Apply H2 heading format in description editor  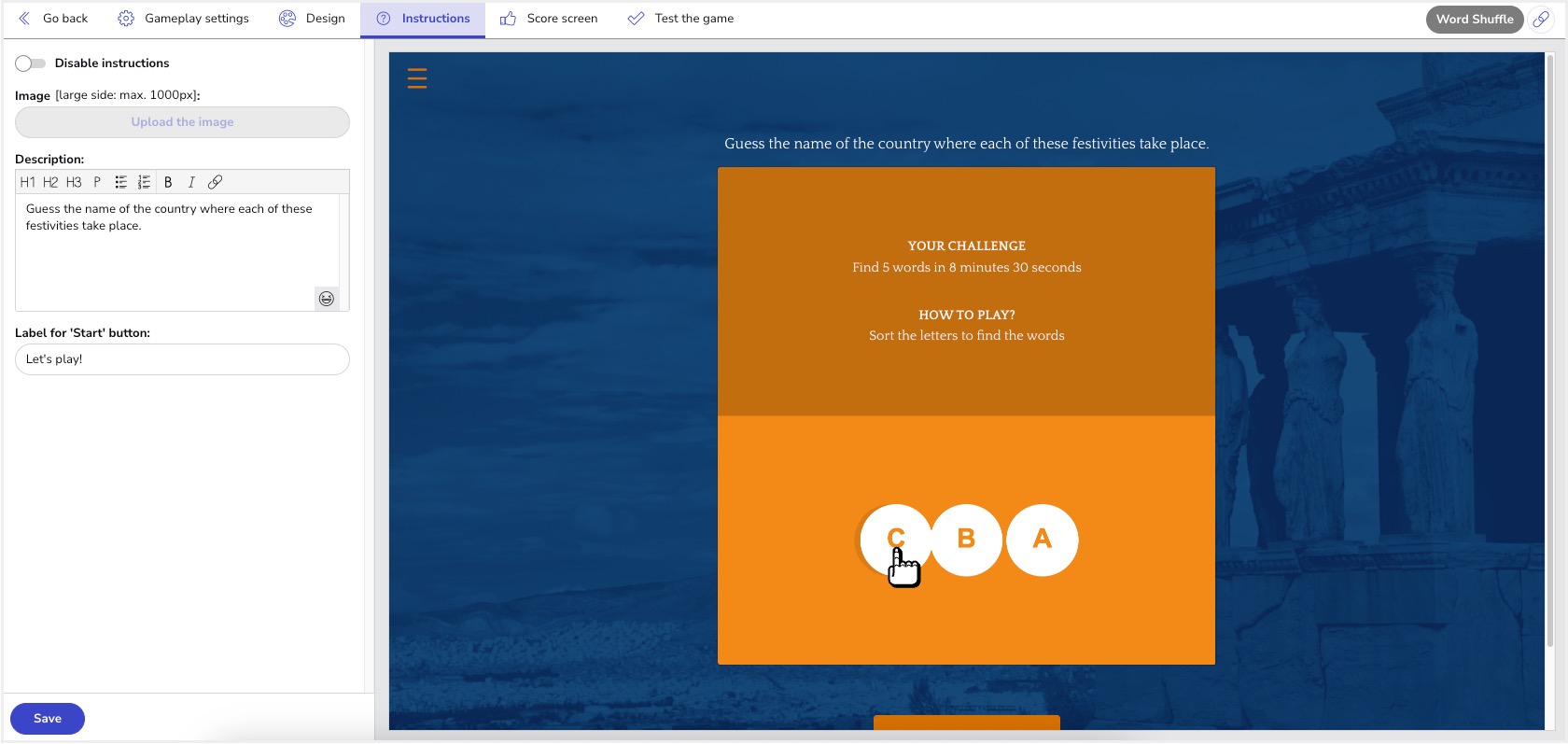50,182
